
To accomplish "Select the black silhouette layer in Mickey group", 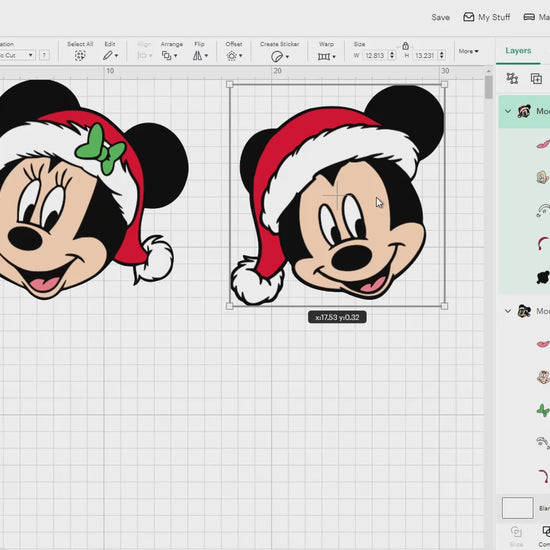I will (x=543, y=277).
